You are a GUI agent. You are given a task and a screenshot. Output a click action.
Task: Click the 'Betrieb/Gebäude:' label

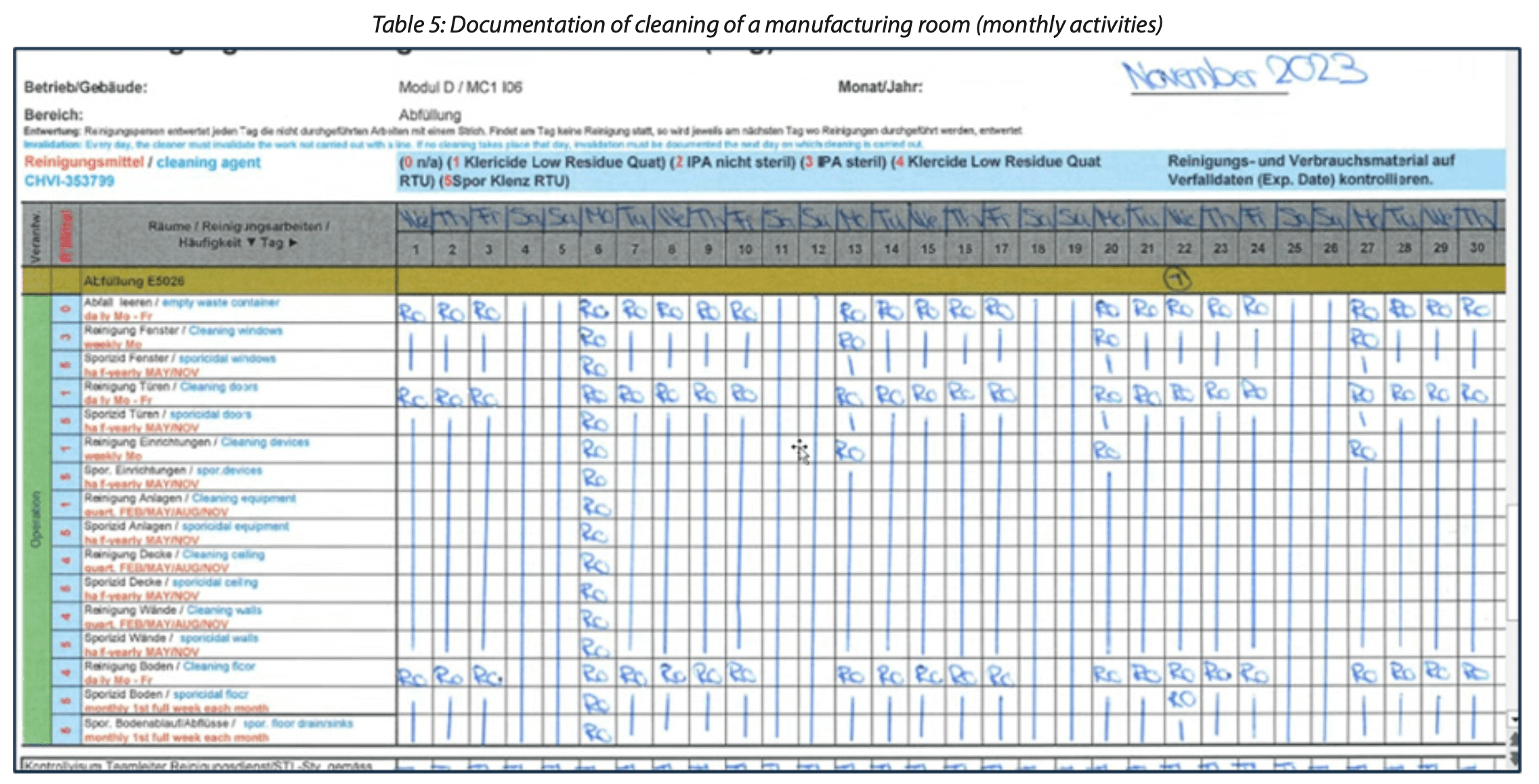[85, 87]
